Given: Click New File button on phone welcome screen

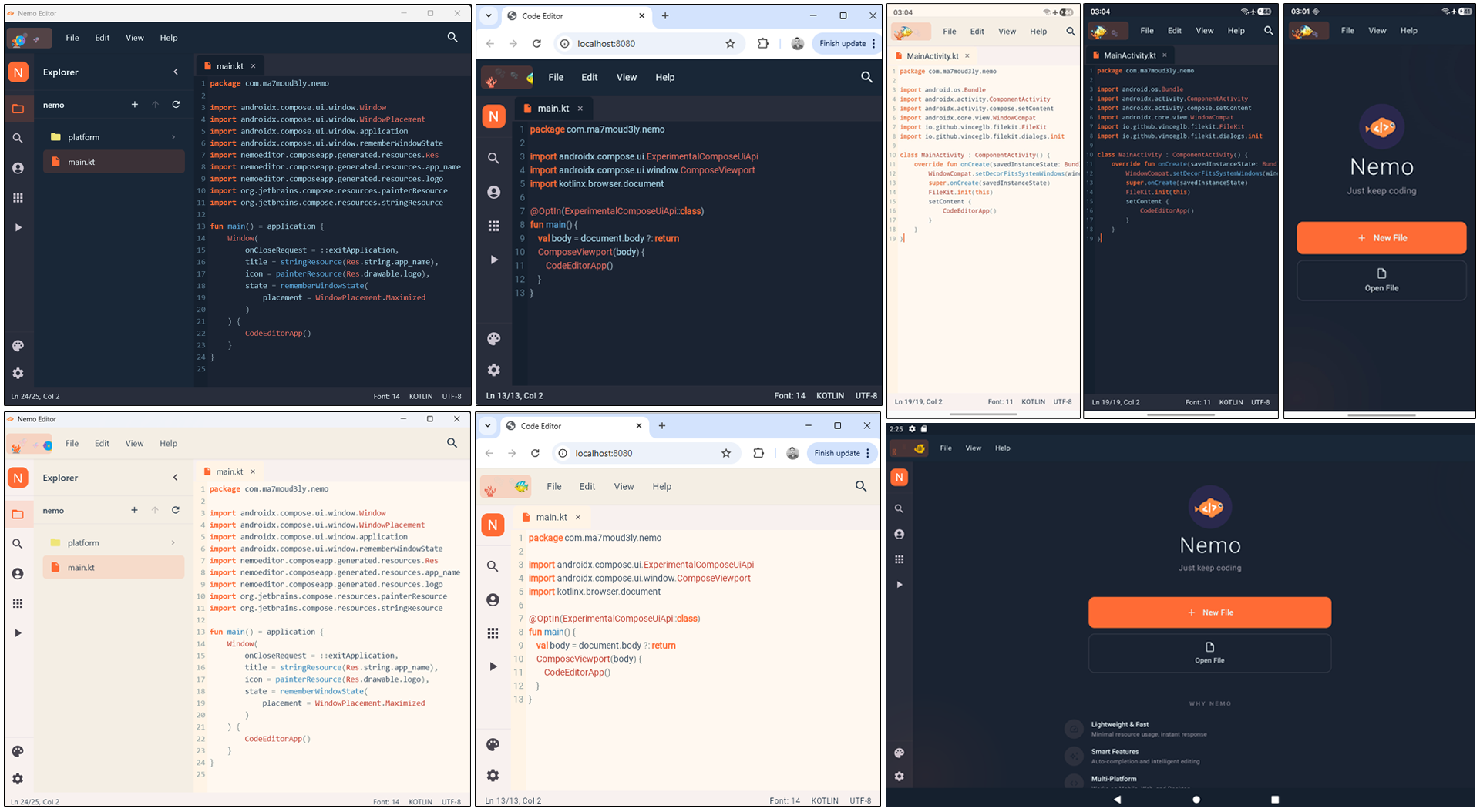Looking at the screenshot, I should [1381, 238].
